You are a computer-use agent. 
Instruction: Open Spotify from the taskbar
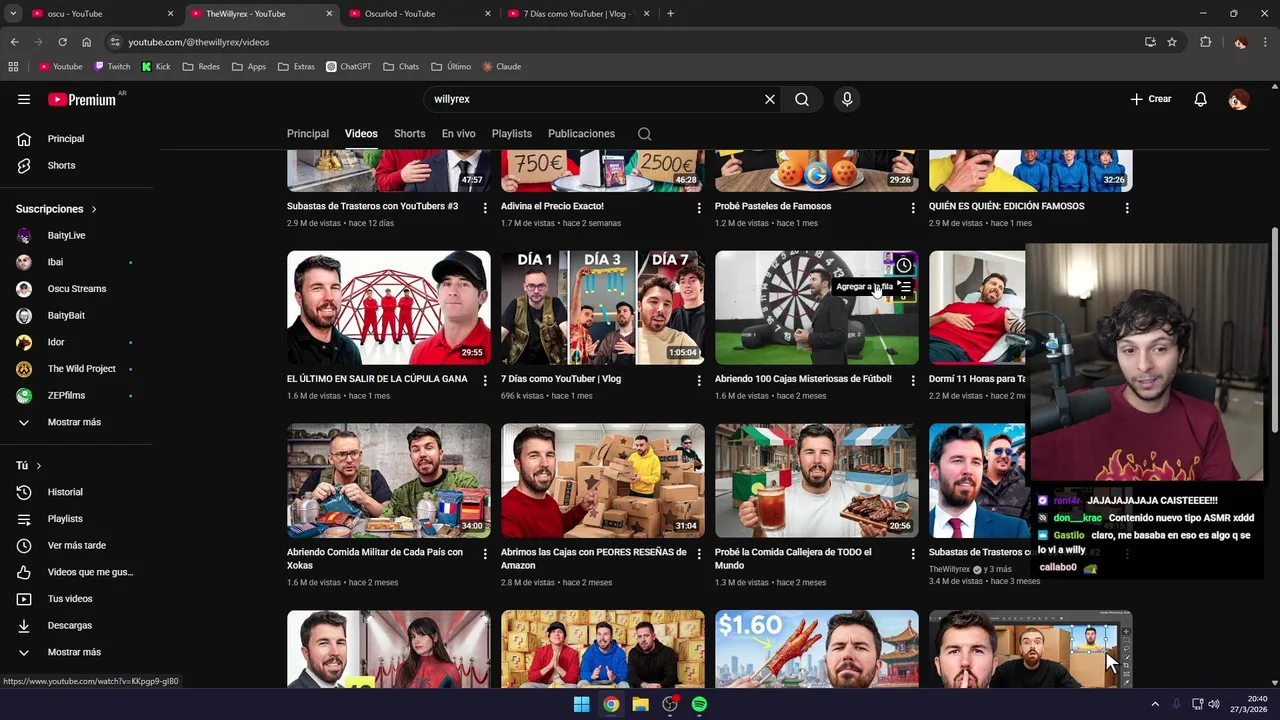coord(699,704)
